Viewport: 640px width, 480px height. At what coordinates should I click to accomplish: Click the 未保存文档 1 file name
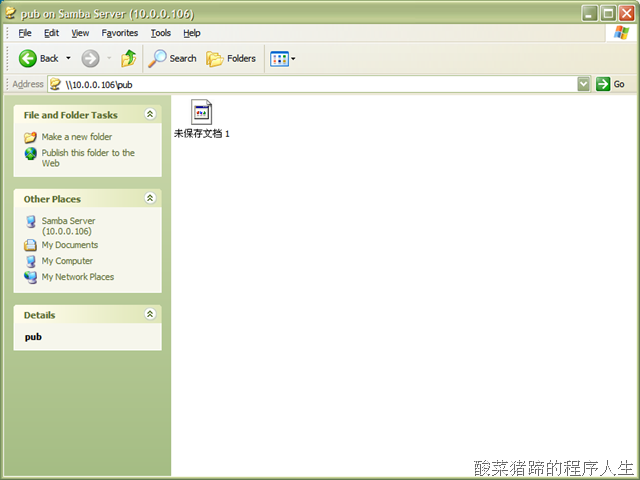pos(202,133)
